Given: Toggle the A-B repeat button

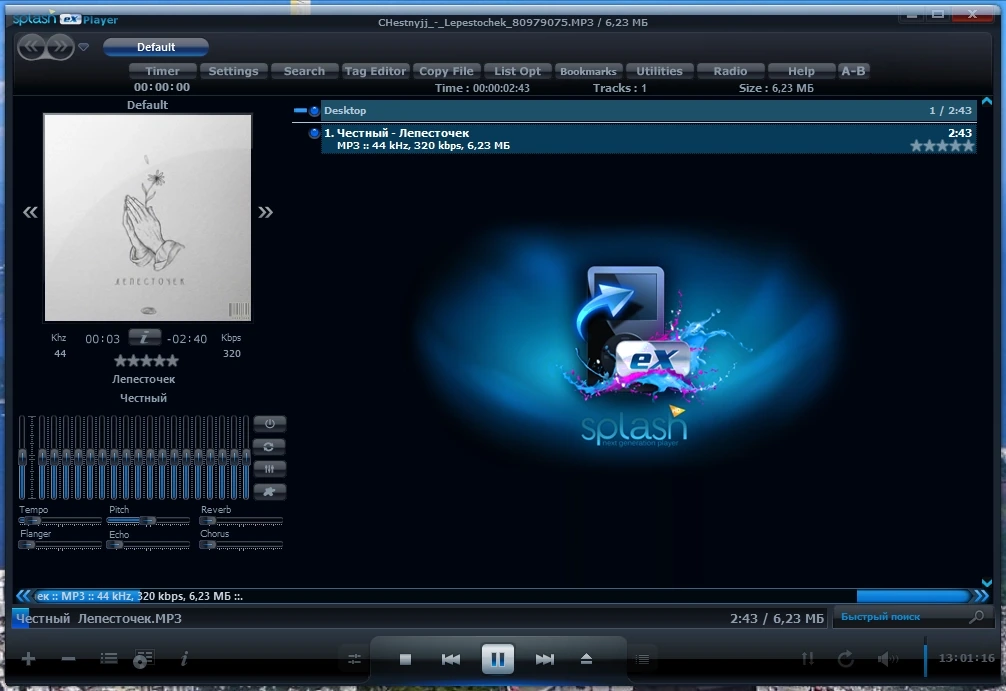Looking at the screenshot, I should tap(853, 71).
